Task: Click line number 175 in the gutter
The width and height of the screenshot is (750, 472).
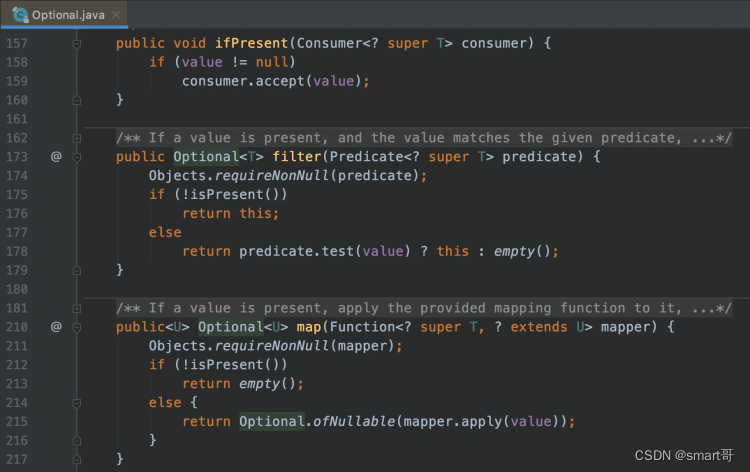Action: tap(17, 195)
